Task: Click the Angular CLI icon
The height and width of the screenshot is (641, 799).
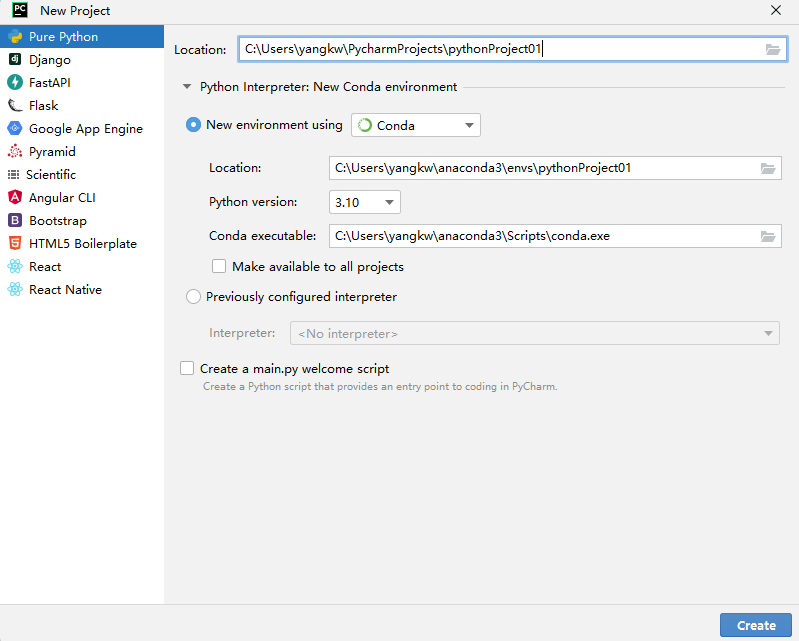Action: tap(15, 197)
